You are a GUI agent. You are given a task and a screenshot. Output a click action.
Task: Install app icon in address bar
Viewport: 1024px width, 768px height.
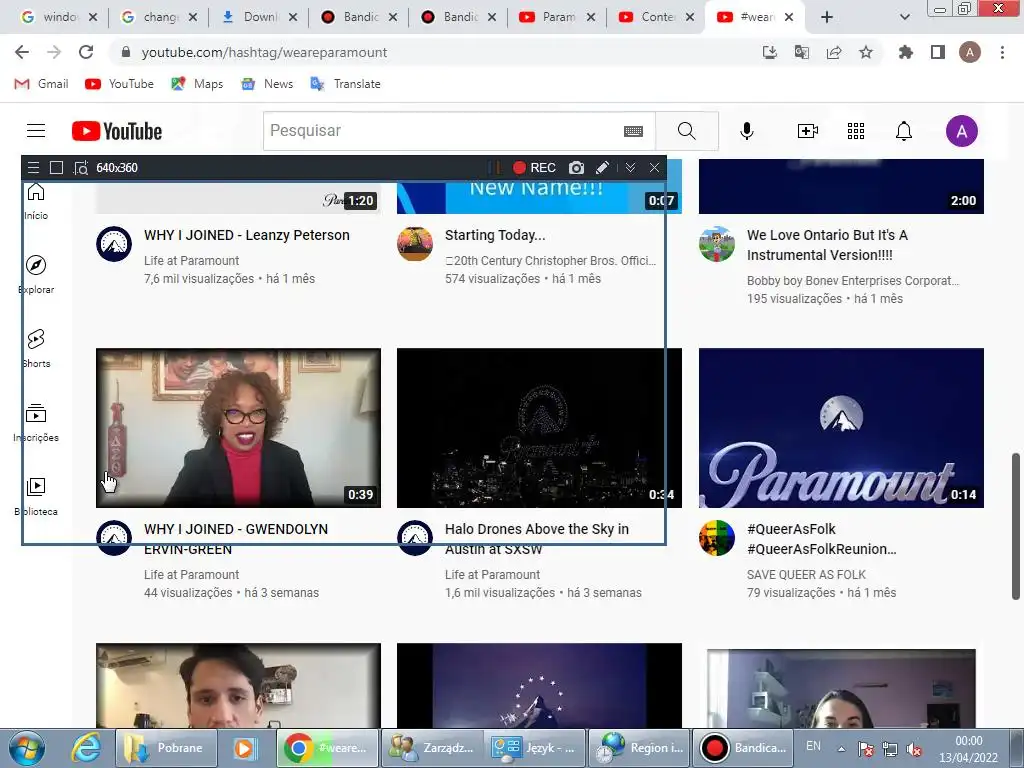click(770, 52)
